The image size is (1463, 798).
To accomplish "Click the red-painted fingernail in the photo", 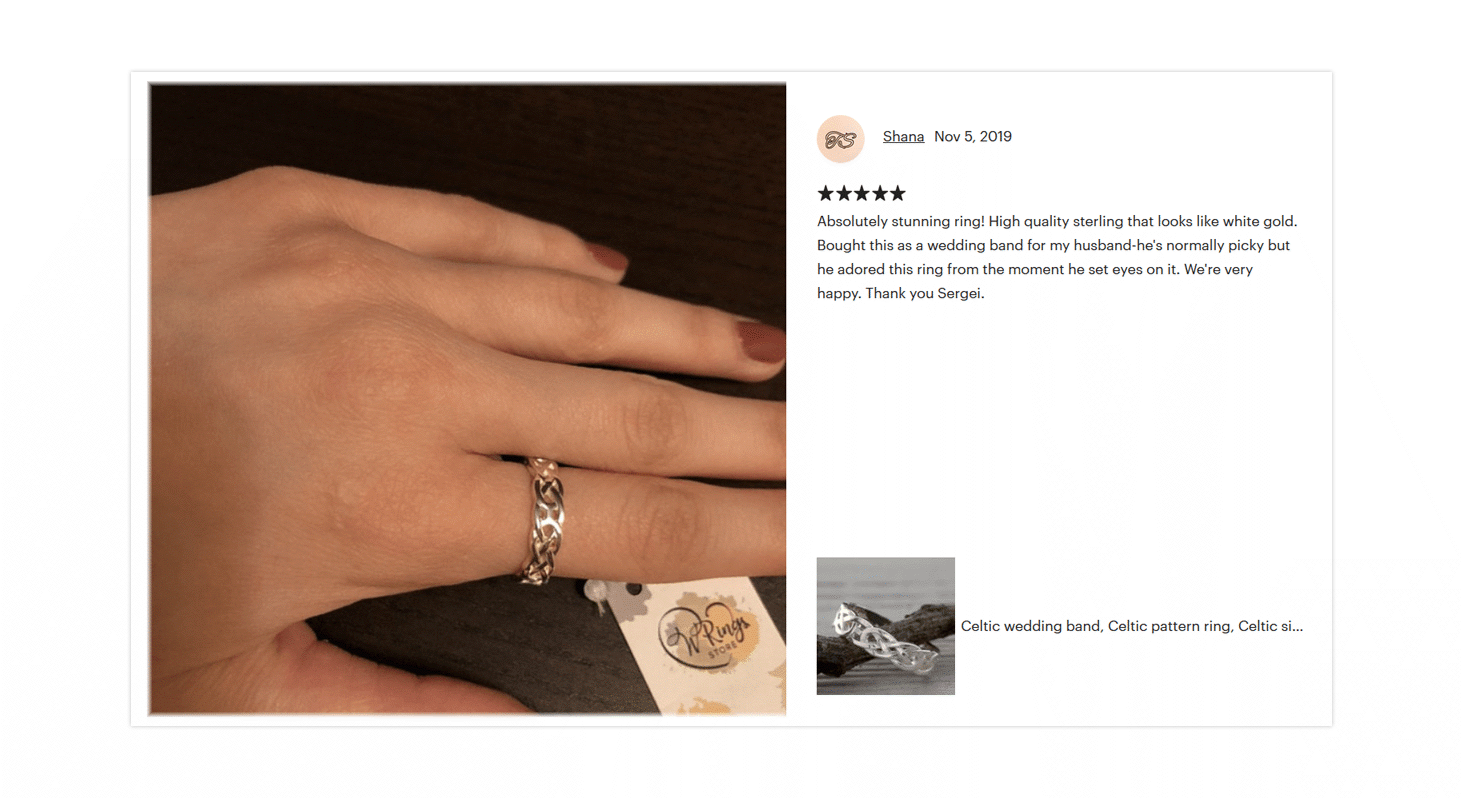I will click(763, 341).
